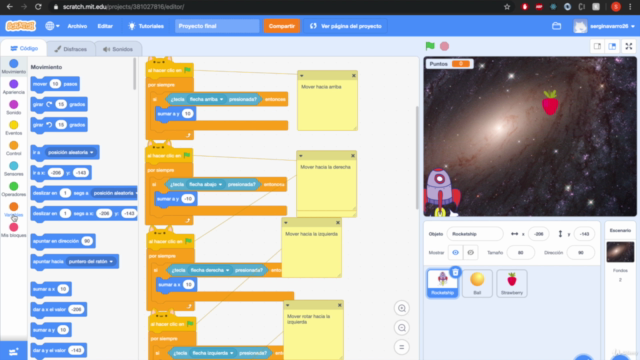640x360 pixels.
Task: Zoom out the code workspace
Action: point(402,328)
